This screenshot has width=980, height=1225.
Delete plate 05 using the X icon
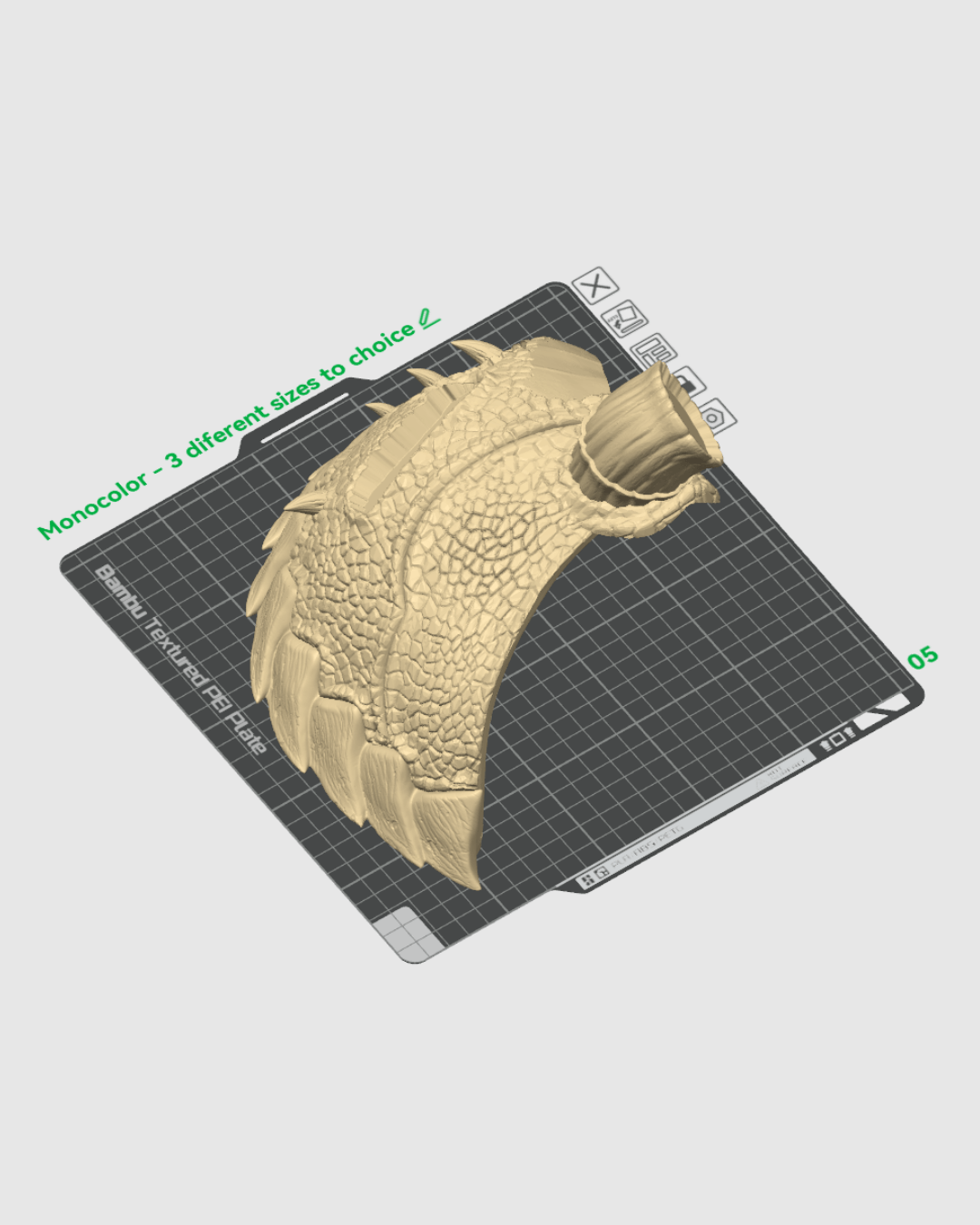pyautogui.click(x=593, y=287)
